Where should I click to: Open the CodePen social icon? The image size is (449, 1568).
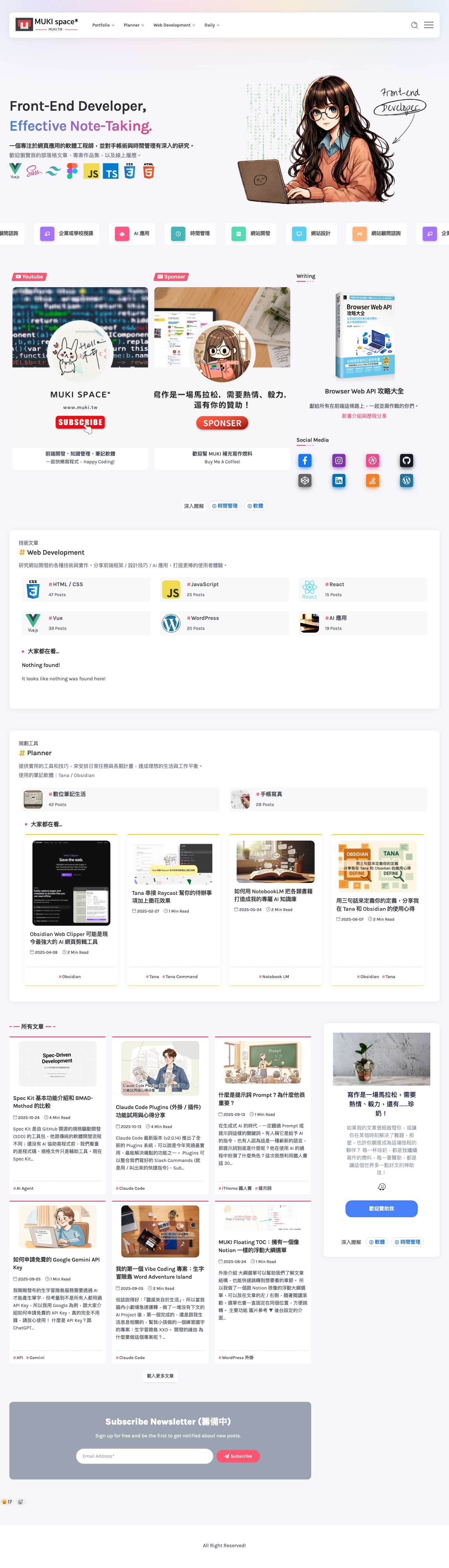pyautogui.click(x=305, y=481)
